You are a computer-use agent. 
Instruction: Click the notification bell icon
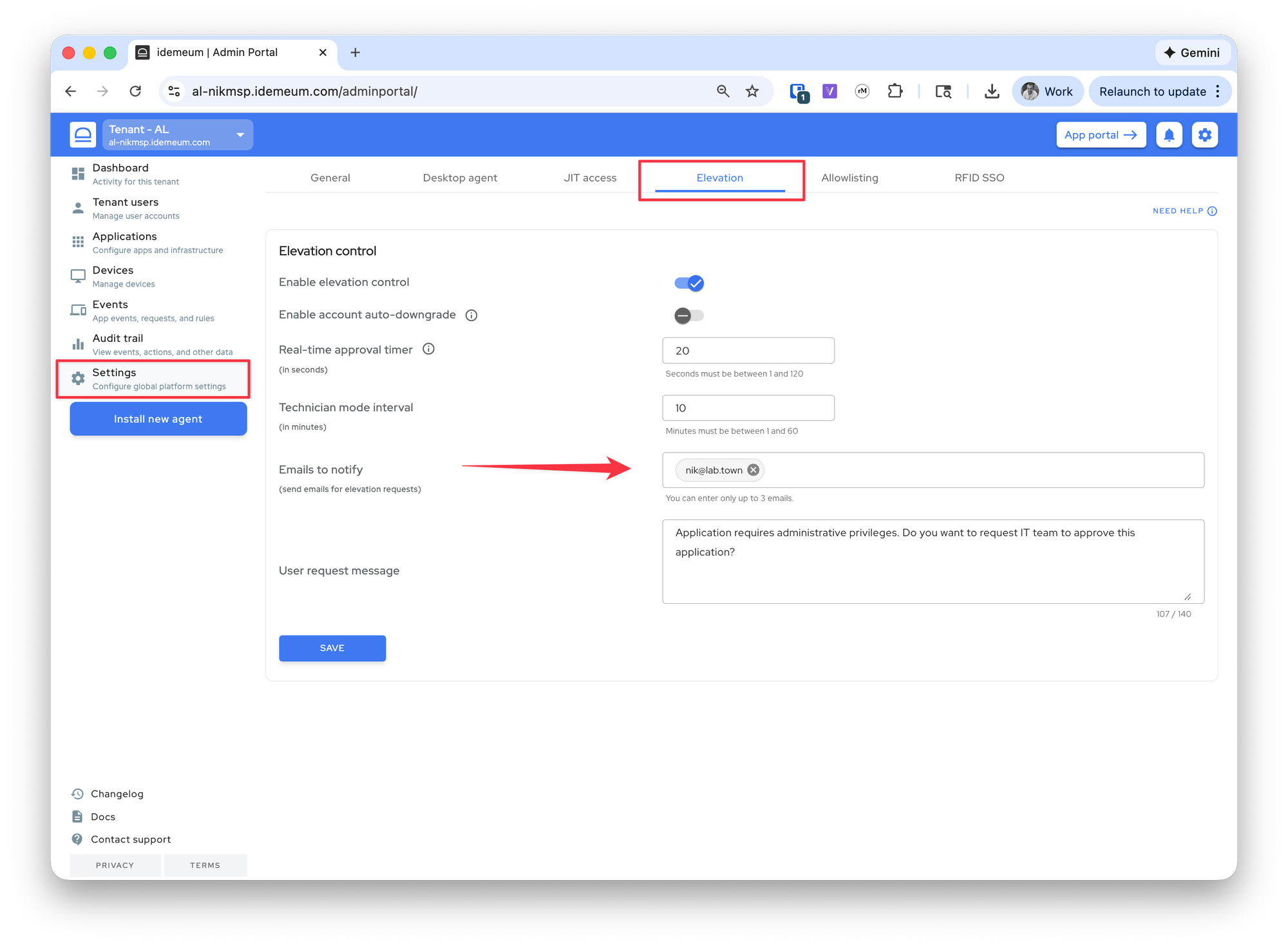click(x=1169, y=135)
